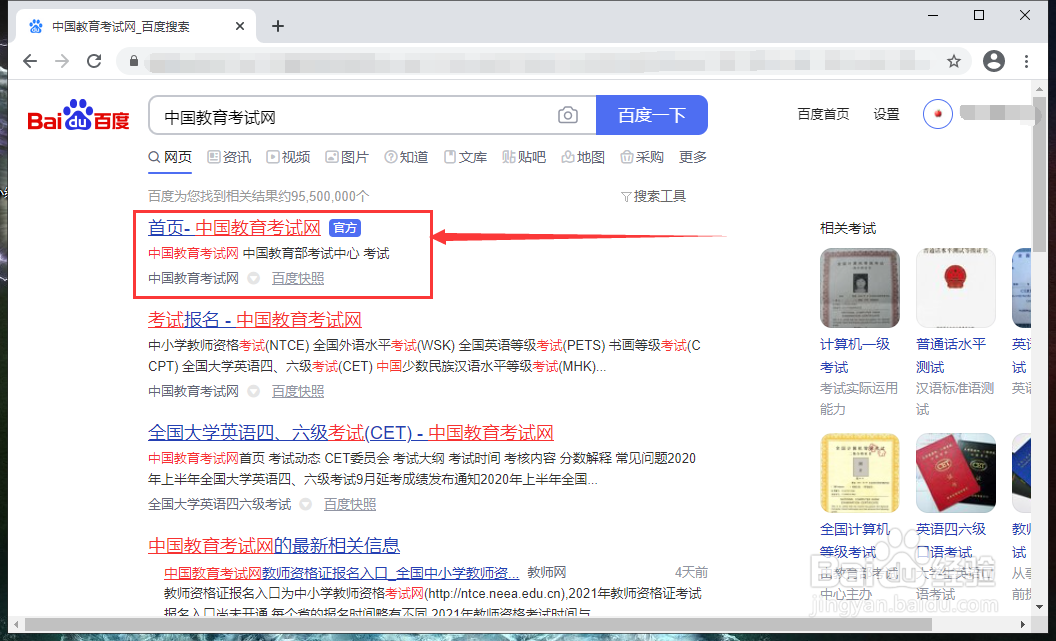Switch to the 视频 search tab
The height and width of the screenshot is (641, 1056).
pos(288,157)
